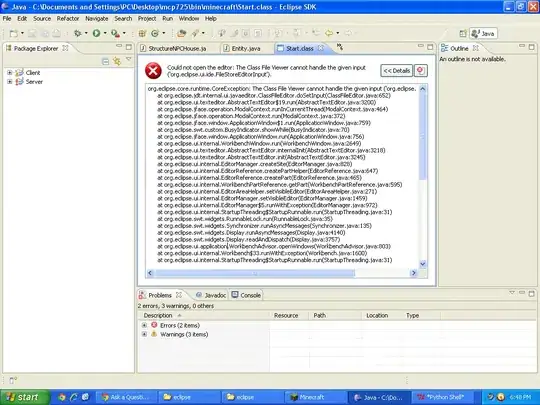Screen dimensions: 540x405
Task: Click the Location column header
Action: coord(381,315)
